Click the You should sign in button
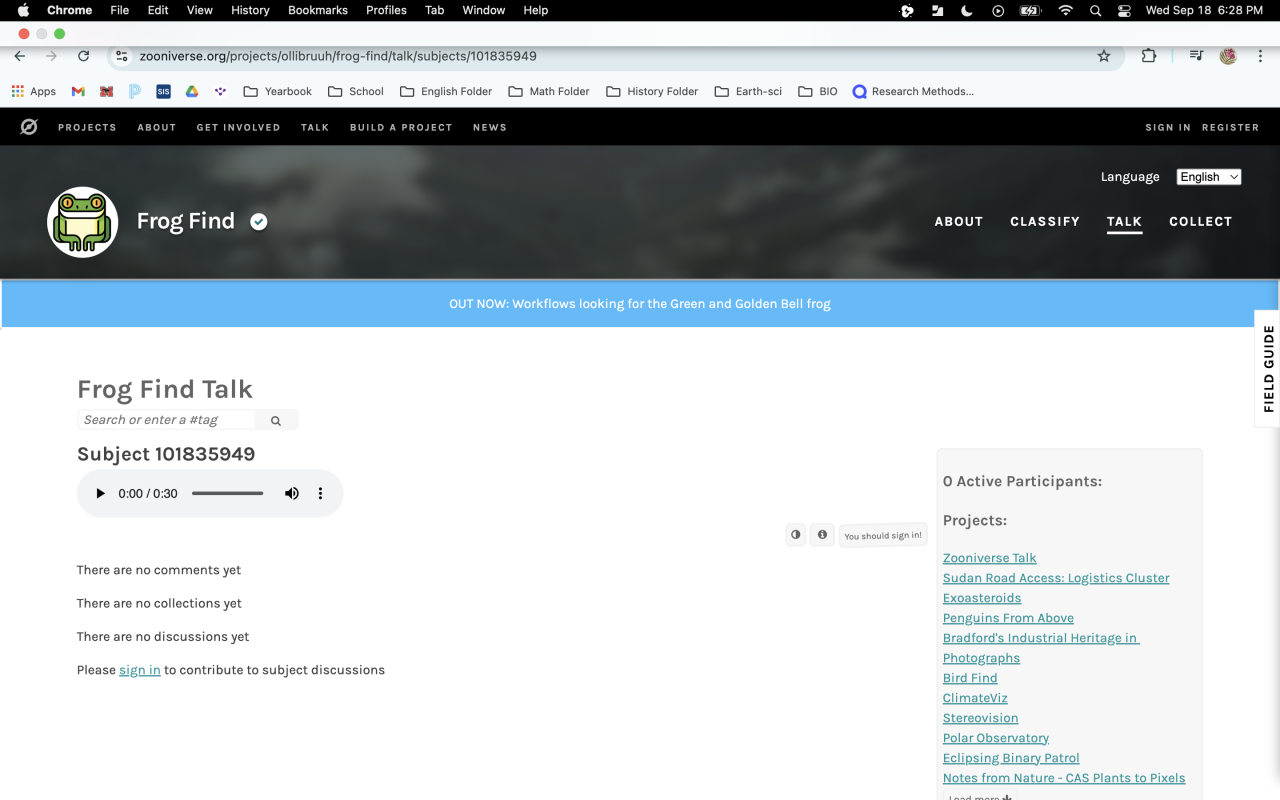The width and height of the screenshot is (1280, 800). point(883,536)
